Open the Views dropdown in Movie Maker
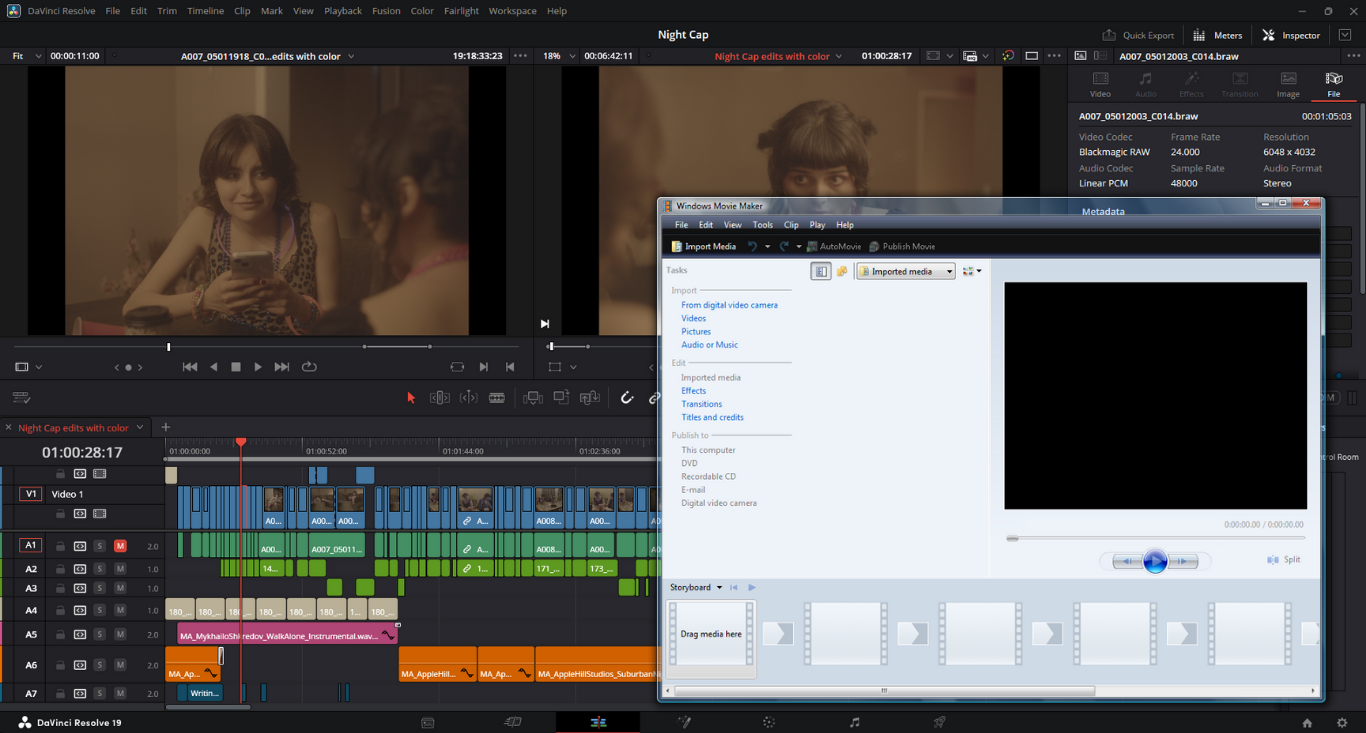The width and height of the screenshot is (1366, 733). [x=971, y=271]
